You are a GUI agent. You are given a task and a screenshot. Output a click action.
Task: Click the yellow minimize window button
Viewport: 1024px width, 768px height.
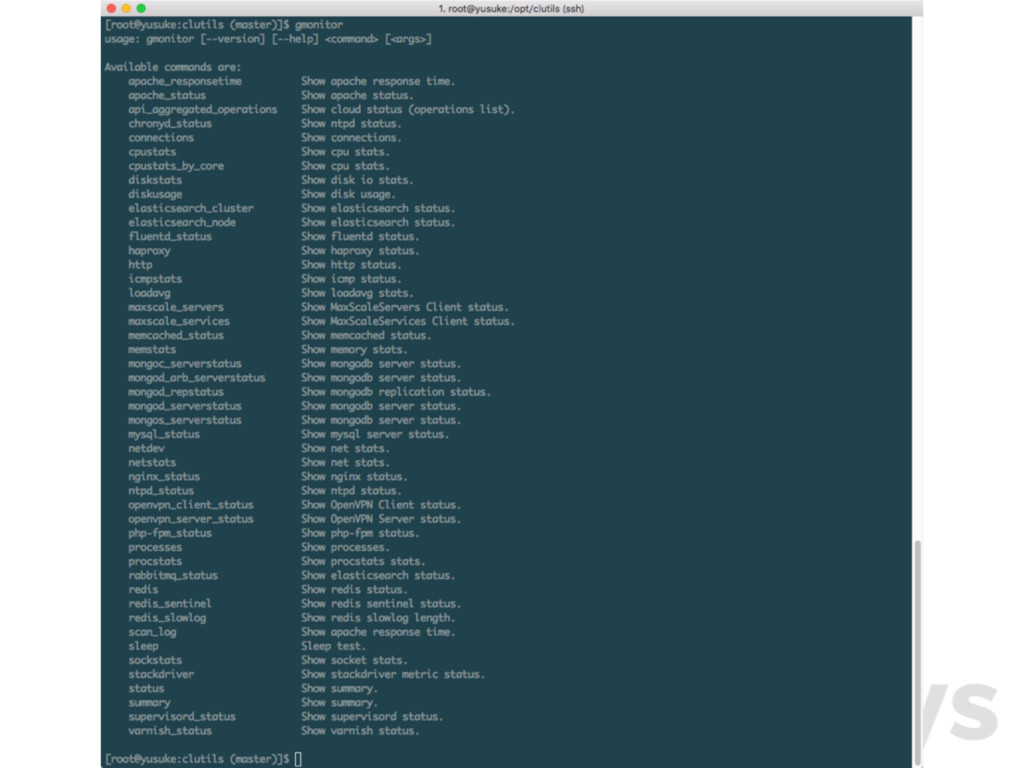coord(126,8)
